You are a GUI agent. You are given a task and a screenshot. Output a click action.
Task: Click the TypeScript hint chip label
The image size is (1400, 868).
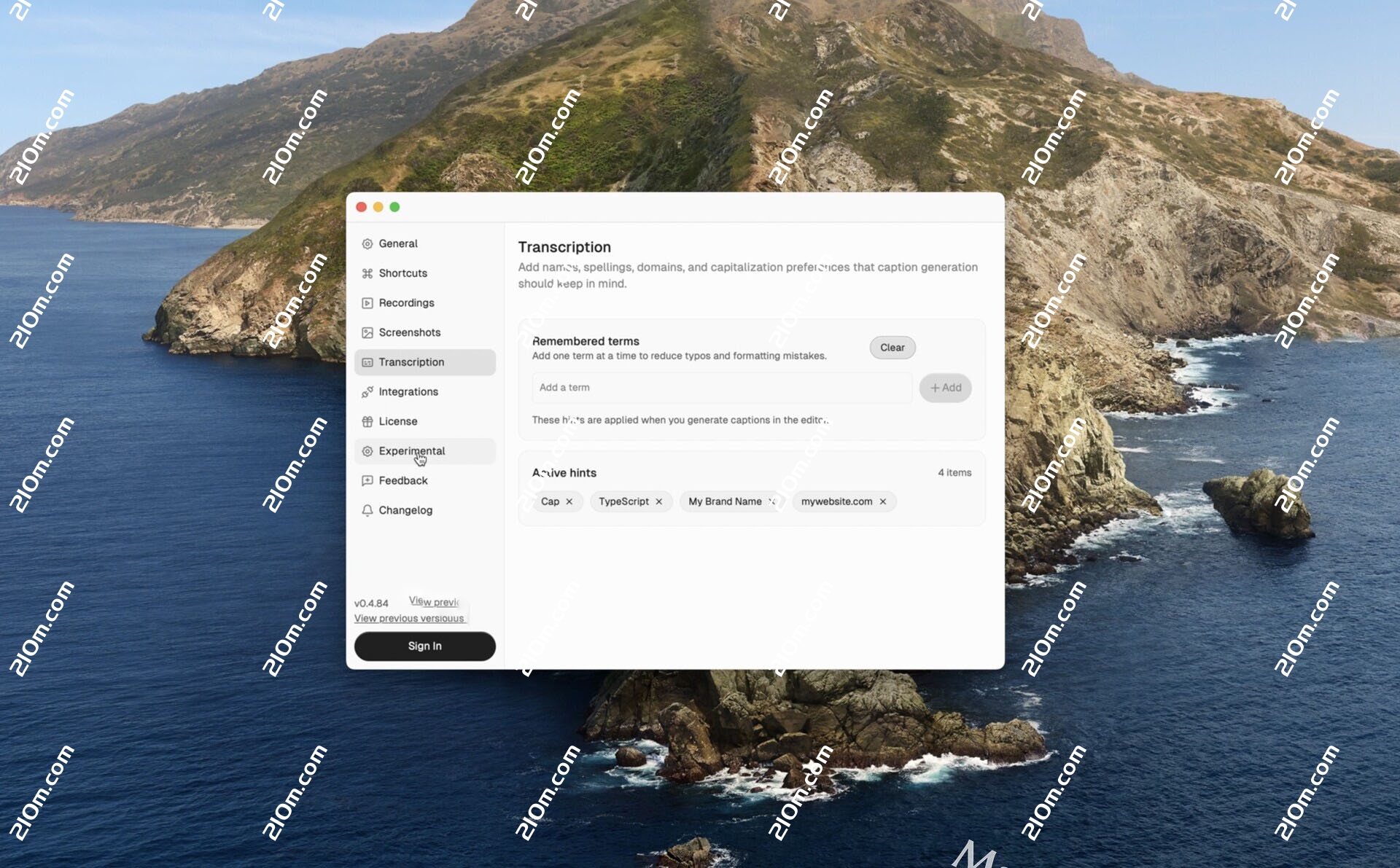point(623,501)
